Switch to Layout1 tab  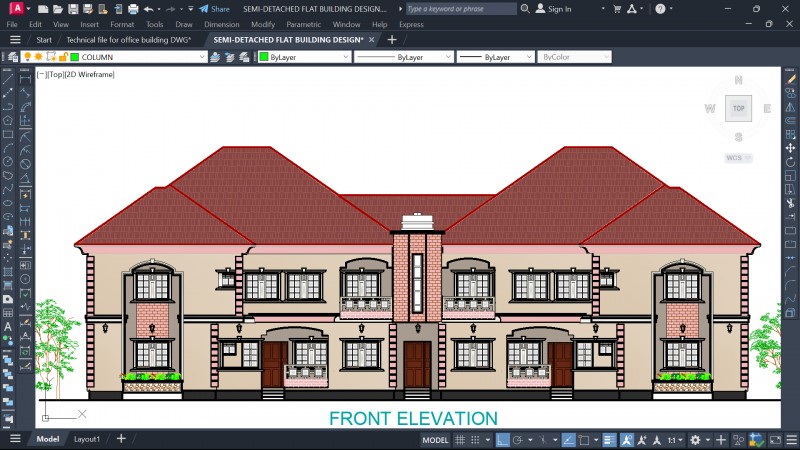click(x=87, y=439)
